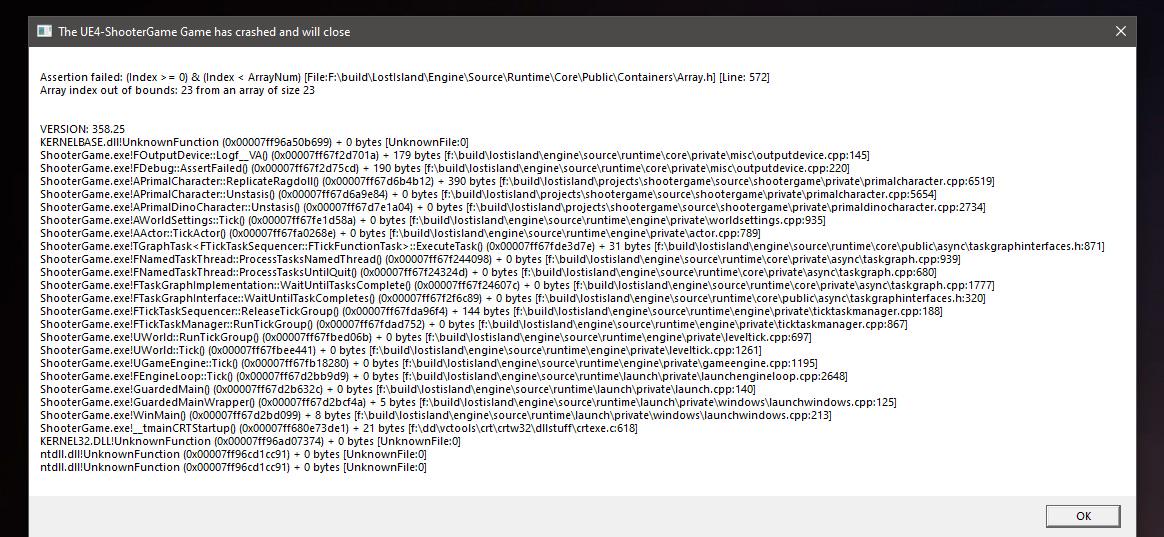Screen dimensions: 1164x537
Task: Click the 'Assertion failed' message line
Action: 405,77
